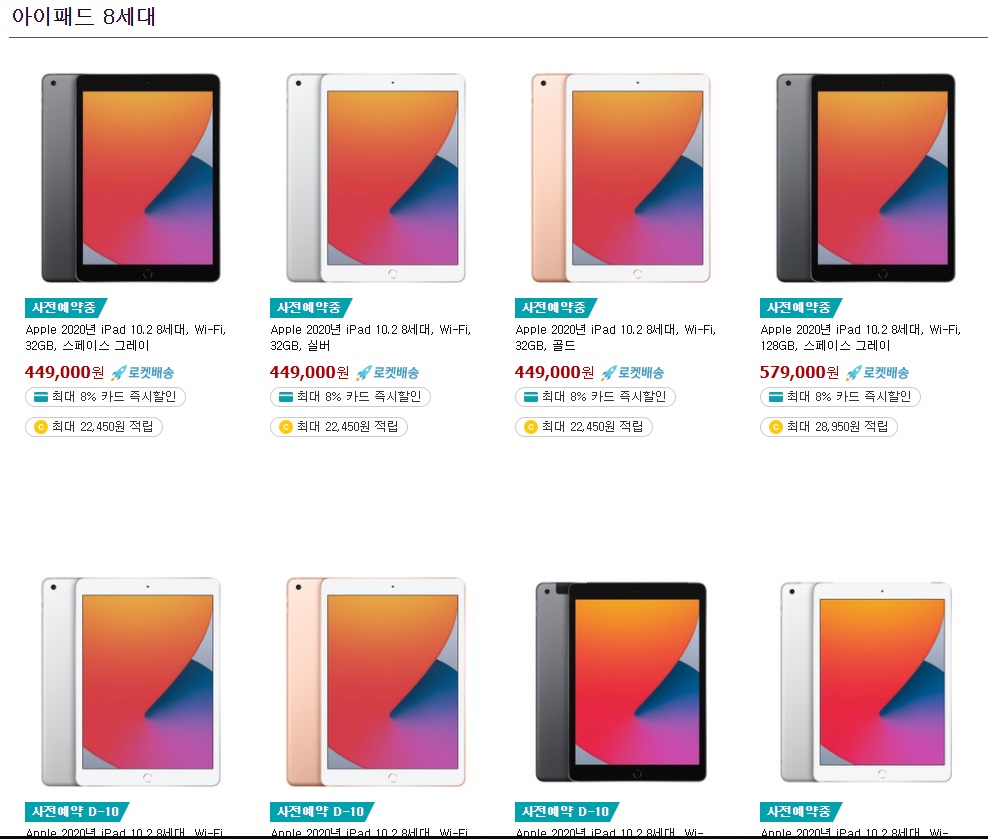This screenshot has height=839, width=988.
Task: Click coin 최대 22,450원 적립 badge under Silver iPad
Action: point(338,427)
